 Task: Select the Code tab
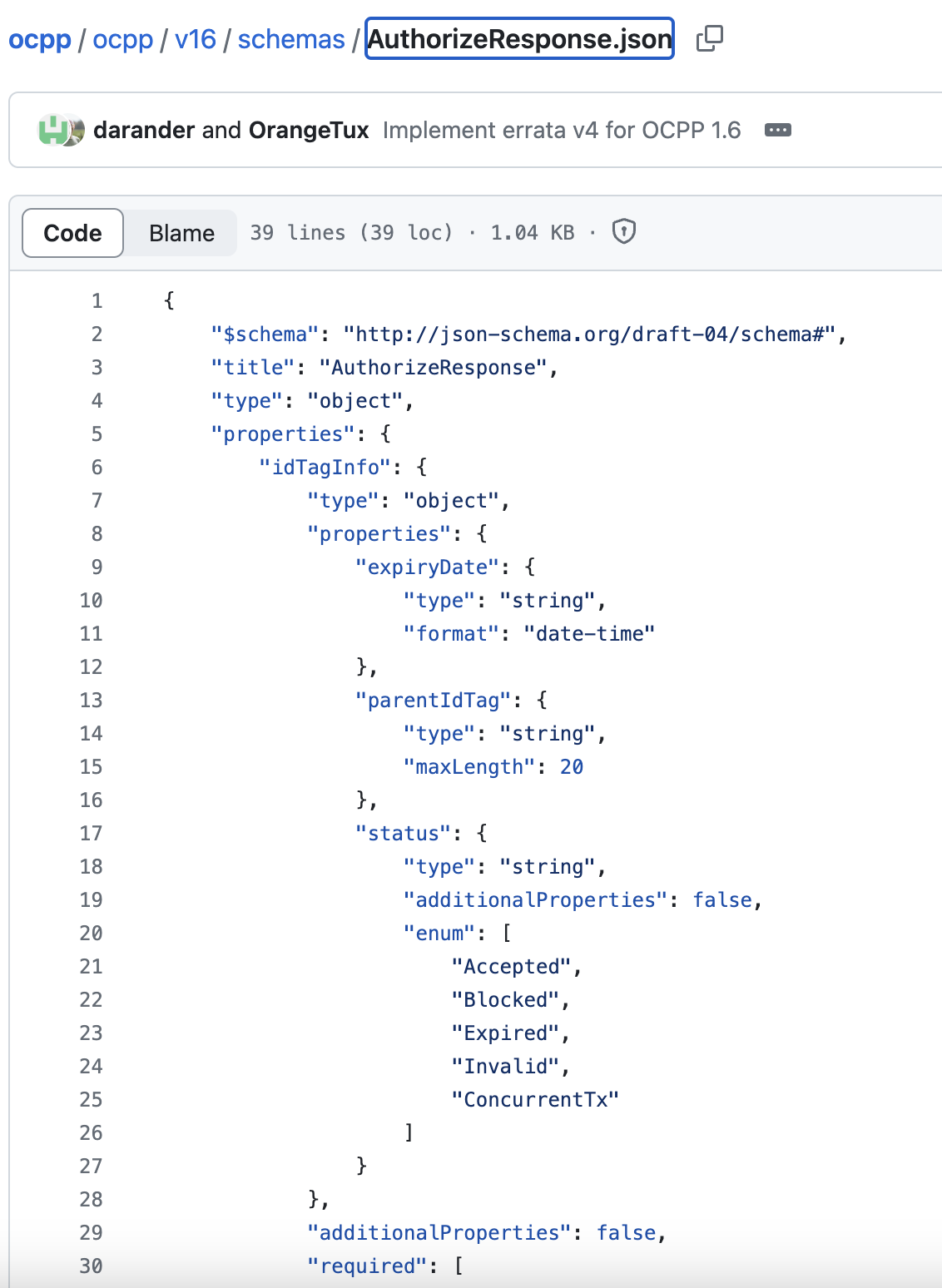coord(72,233)
